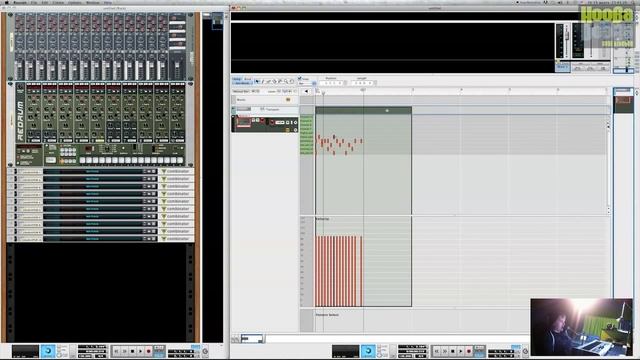The width and height of the screenshot is (640, 360).
Task: Click Fast Forward in the sequencer window transport
Action: click(444, 351)
